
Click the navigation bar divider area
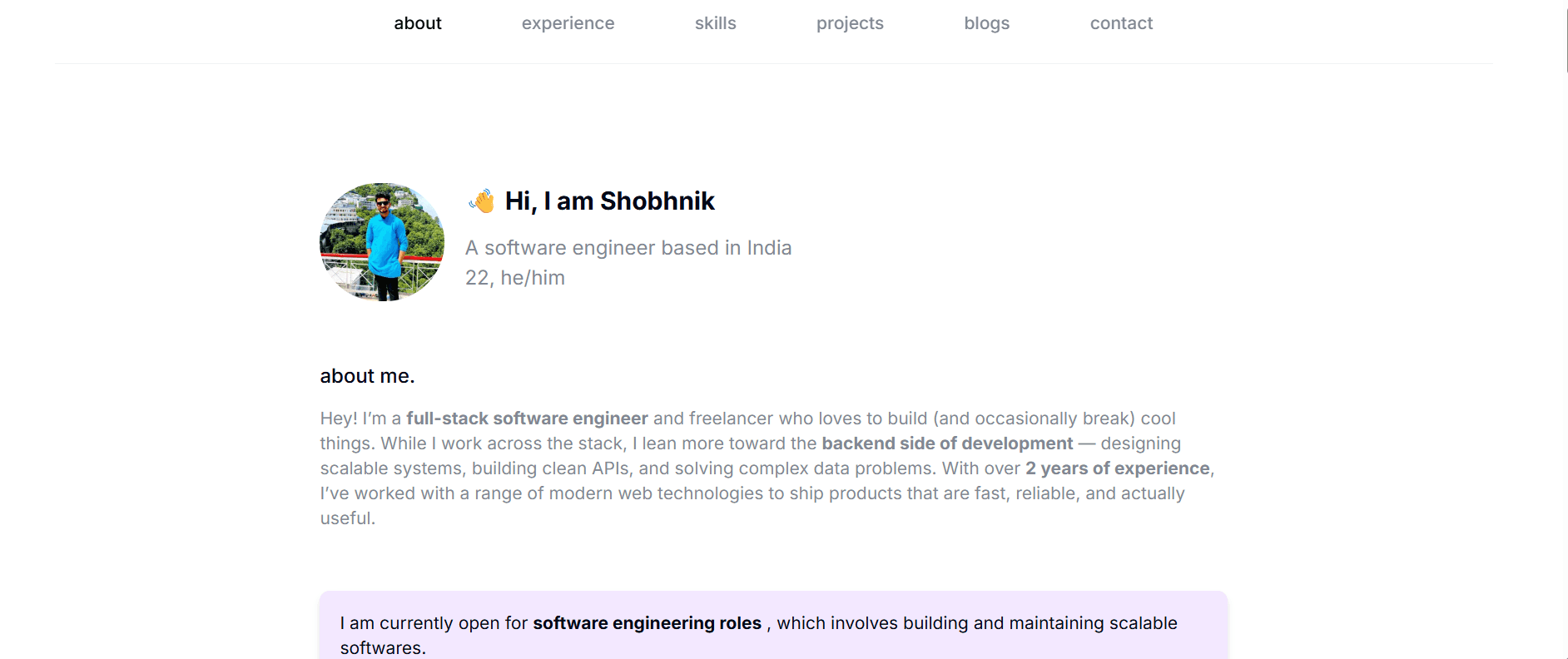point(782,63)
